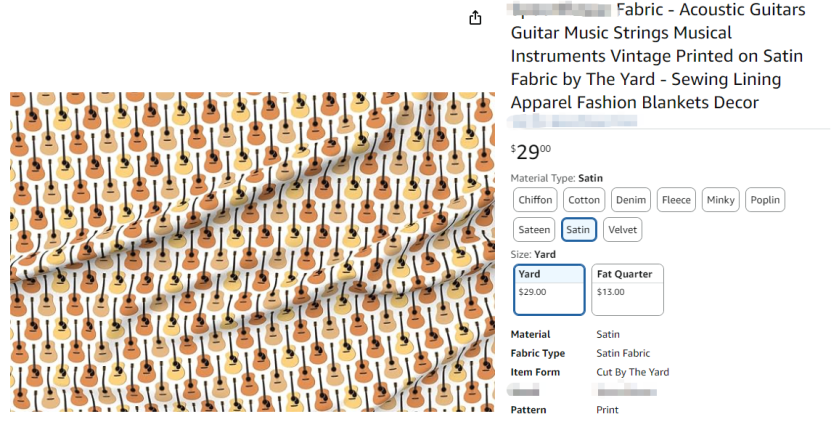
Task: Click the selected Satin material option
Action: [578, 229]
